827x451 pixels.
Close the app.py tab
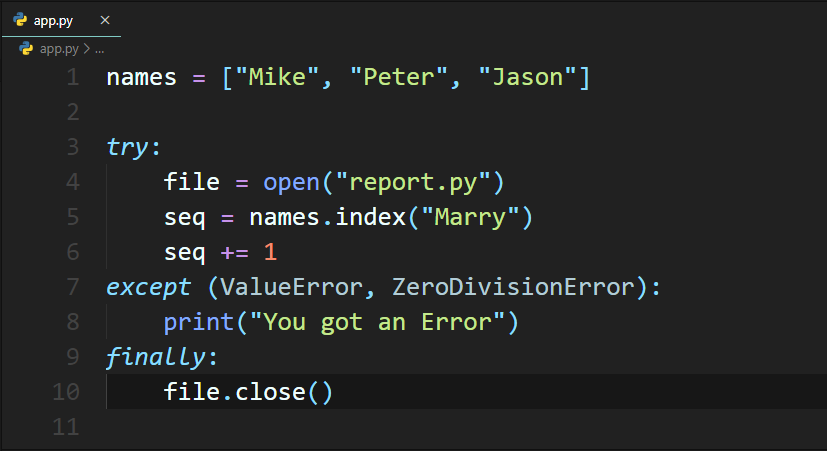(105, 20)
